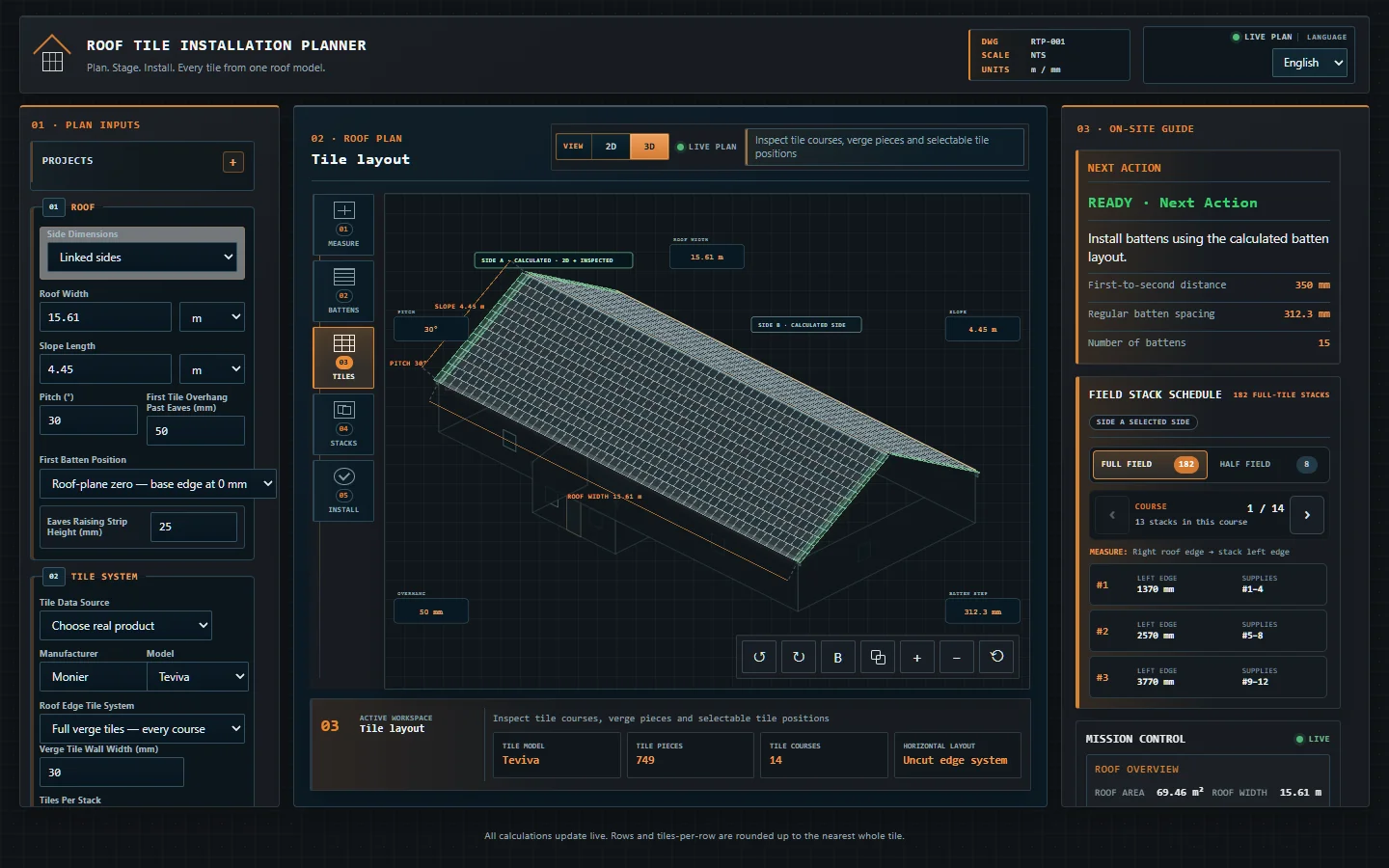Click Tile Courses 14 summary card
Screen dimensions: 1389x868
[x=824, y=754]
